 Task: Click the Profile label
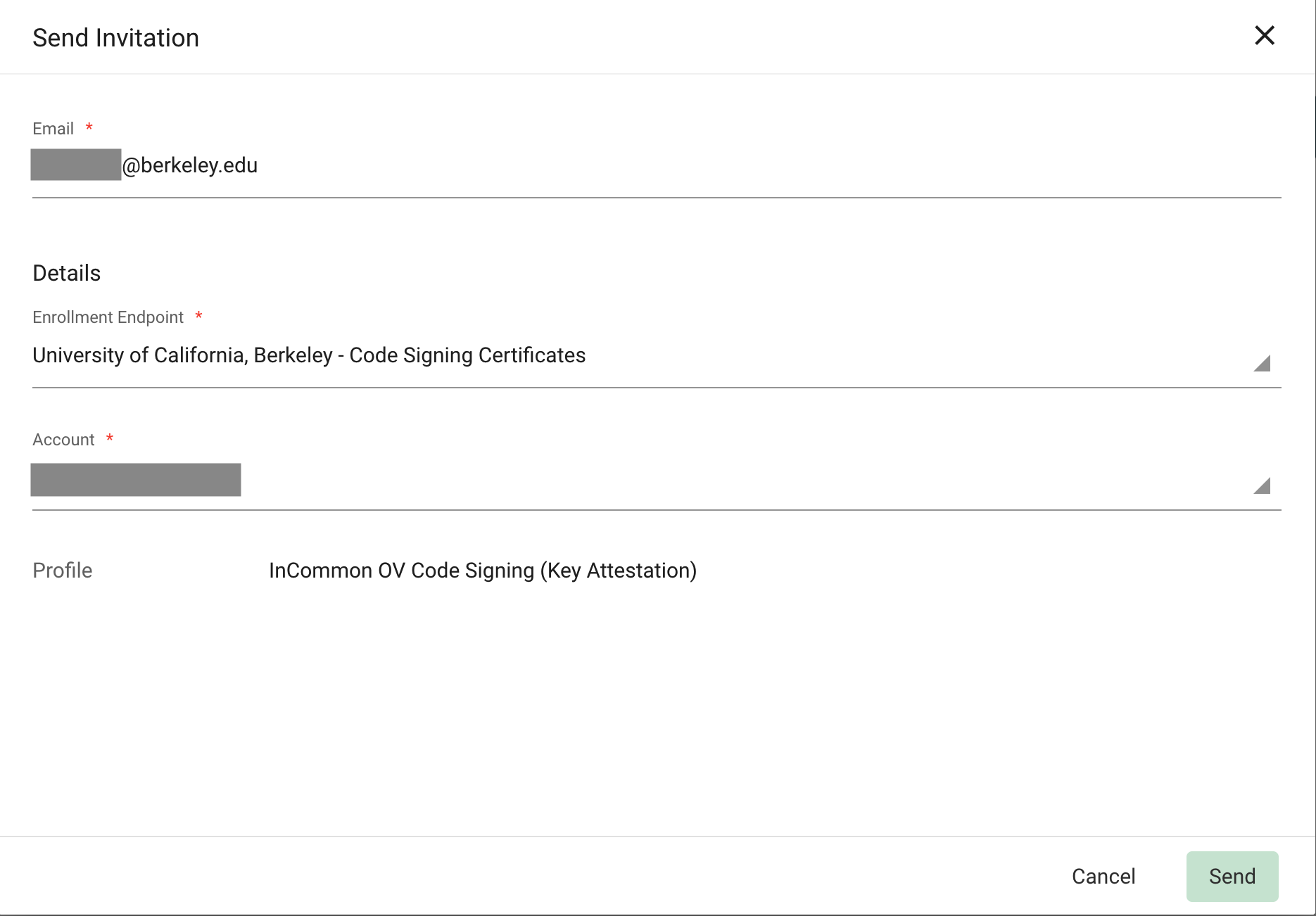pos(63,571)
